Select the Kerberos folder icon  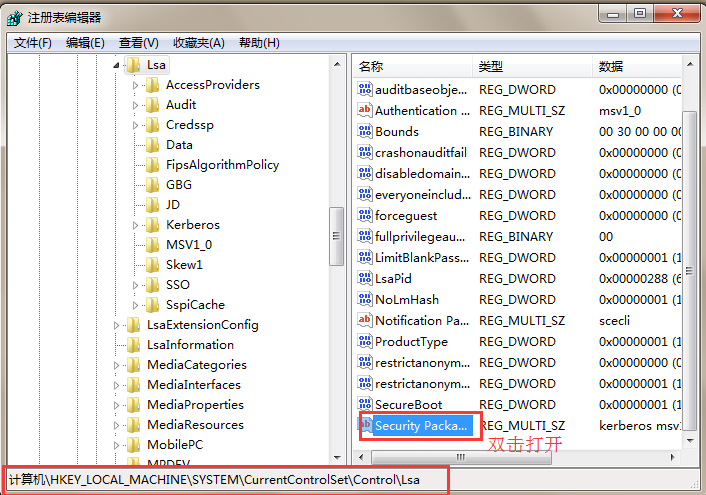pos(153,224)
